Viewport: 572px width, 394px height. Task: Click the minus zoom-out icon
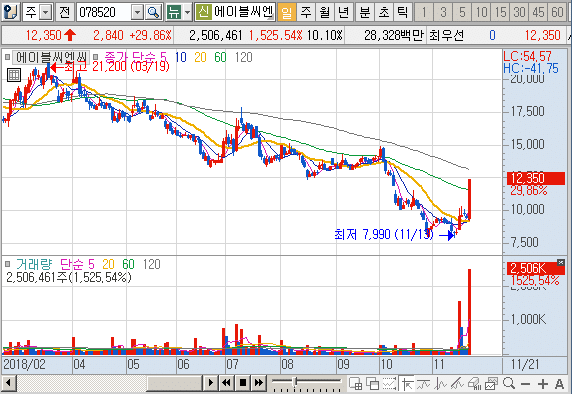(x=525, y=384)
